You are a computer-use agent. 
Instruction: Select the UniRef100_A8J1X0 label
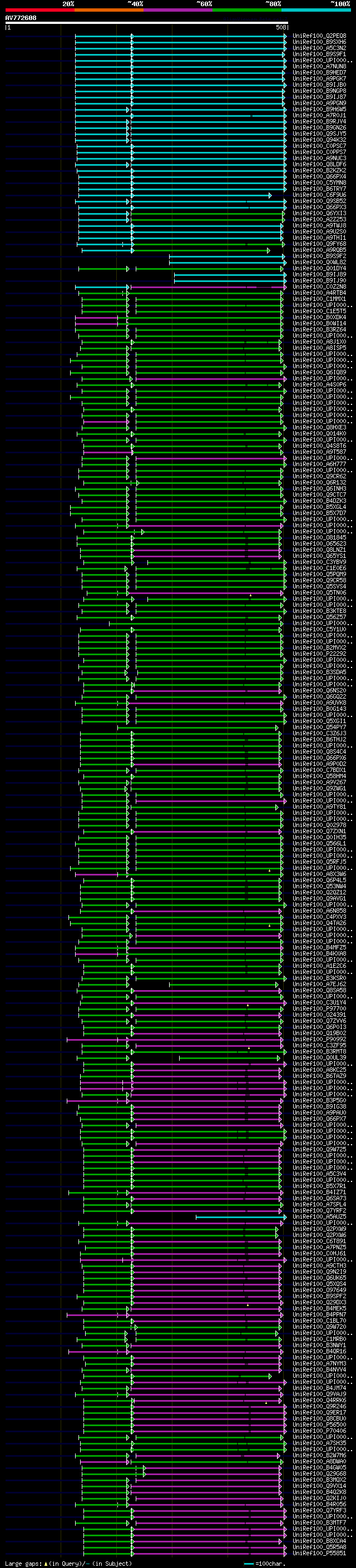[319, 342]
